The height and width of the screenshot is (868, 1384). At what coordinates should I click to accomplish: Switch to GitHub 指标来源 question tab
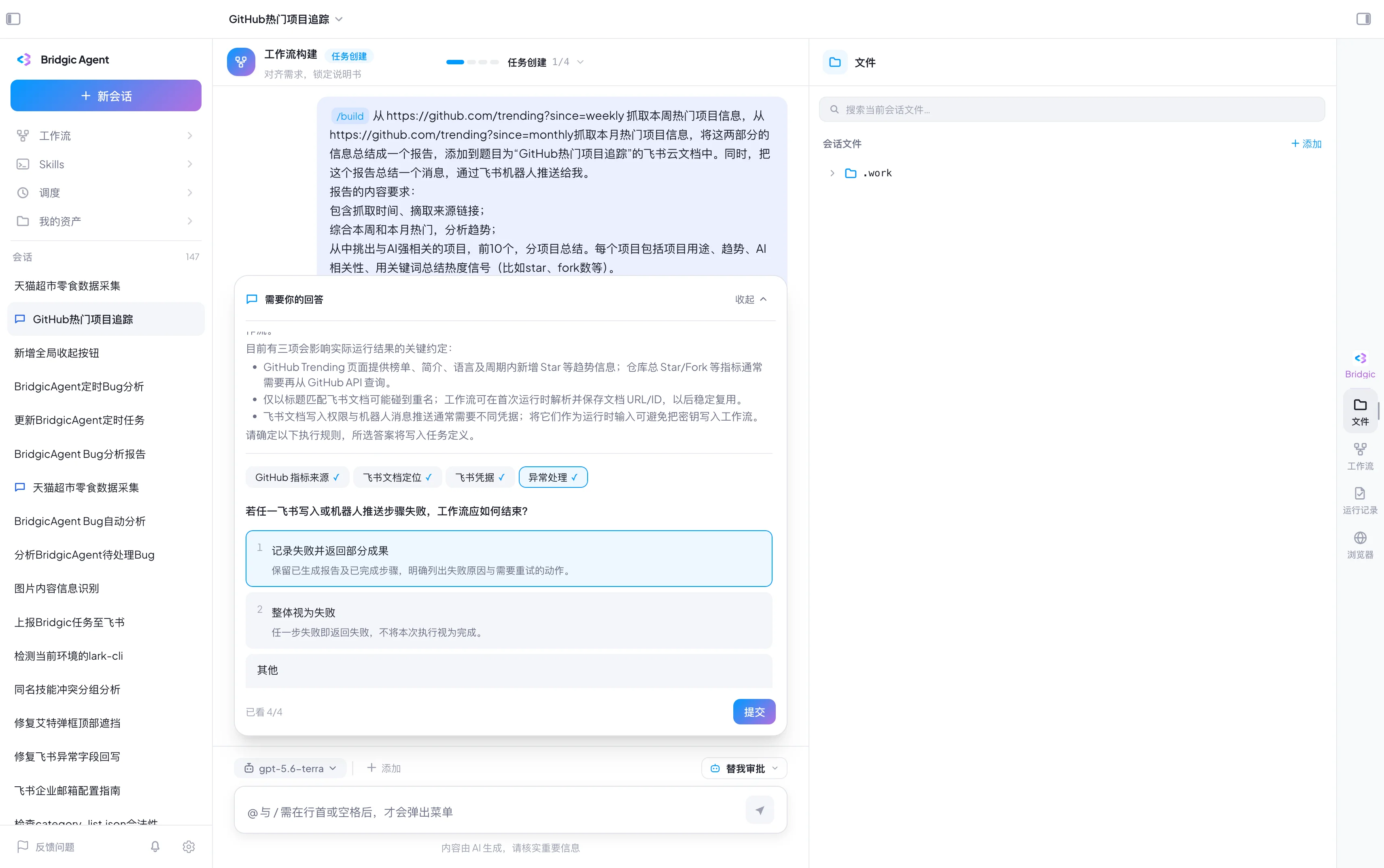(x=297, y=477)
